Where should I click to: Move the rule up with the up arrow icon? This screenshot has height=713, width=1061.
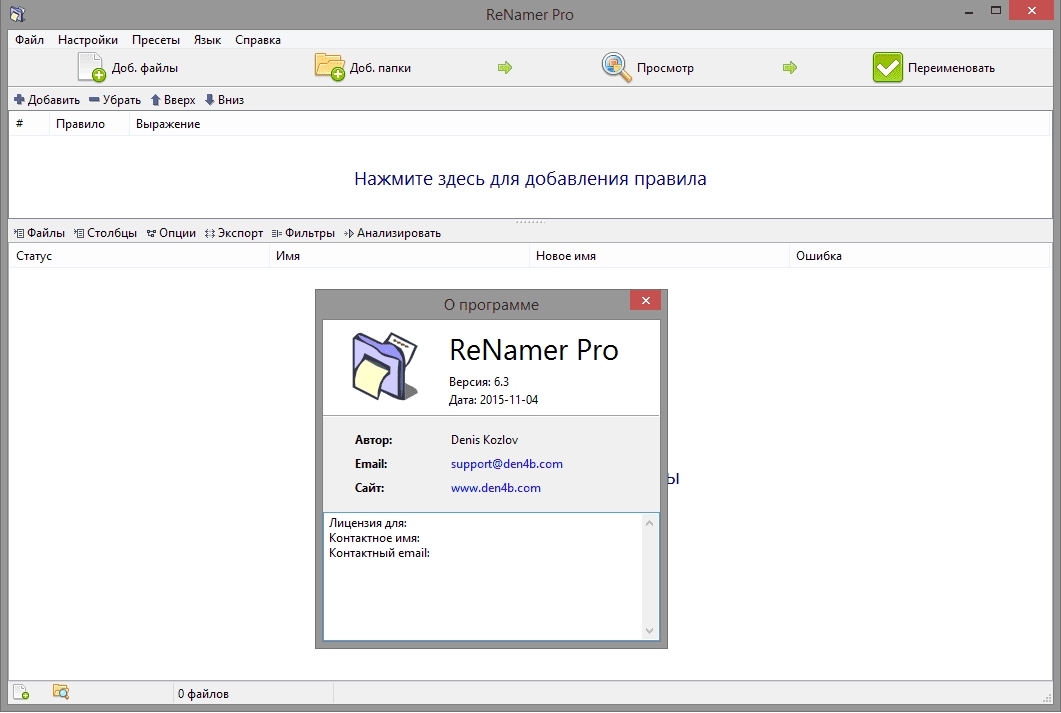point(155,99)
